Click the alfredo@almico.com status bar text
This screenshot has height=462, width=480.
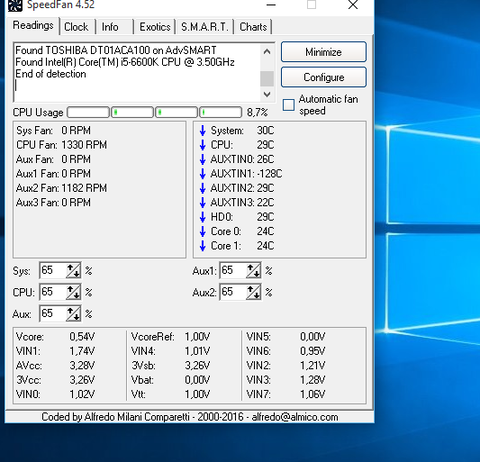coord(295,417)
